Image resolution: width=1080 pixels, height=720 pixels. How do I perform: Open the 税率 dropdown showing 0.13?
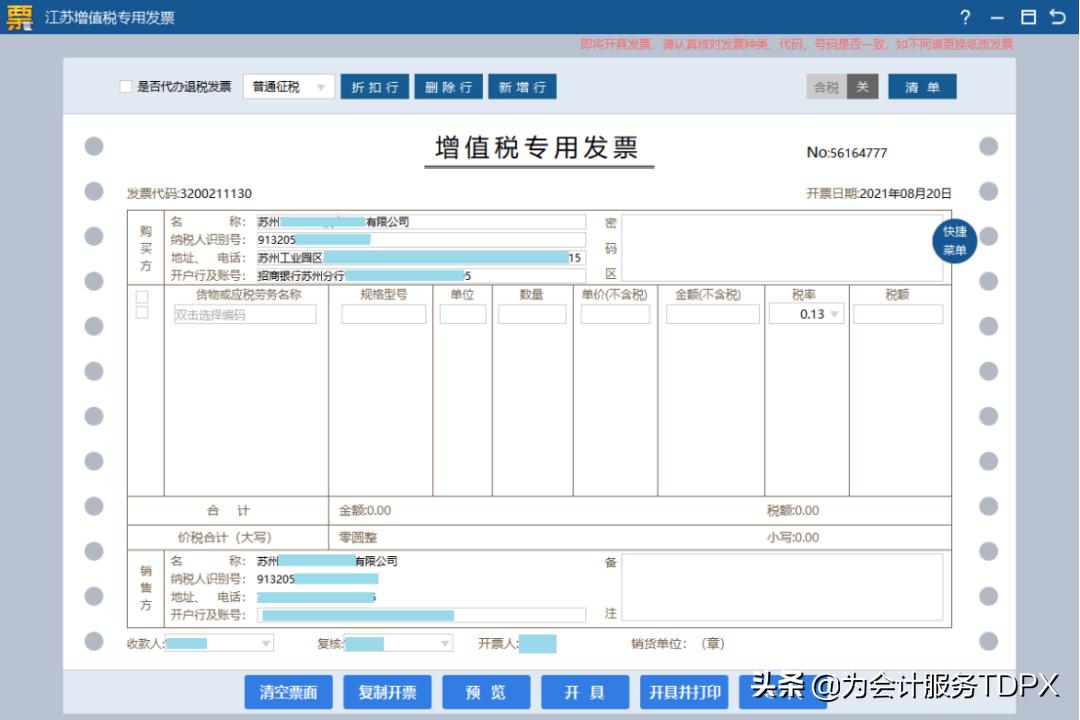click(808, 313)
